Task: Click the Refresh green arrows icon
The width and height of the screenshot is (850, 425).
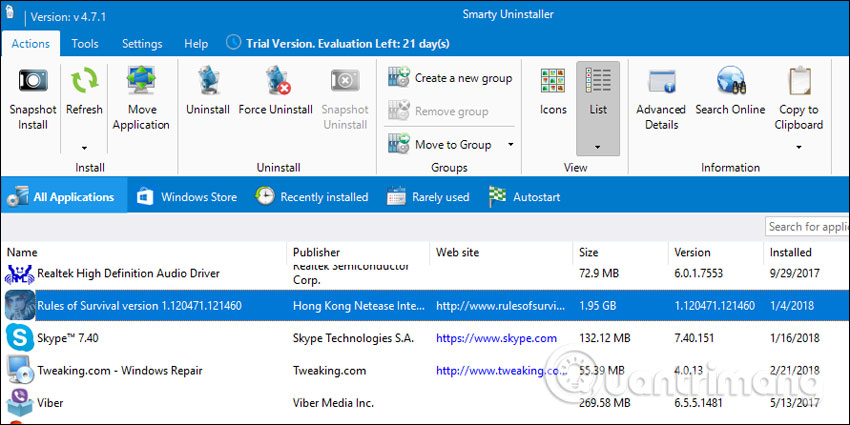Action: click(84, 82)
